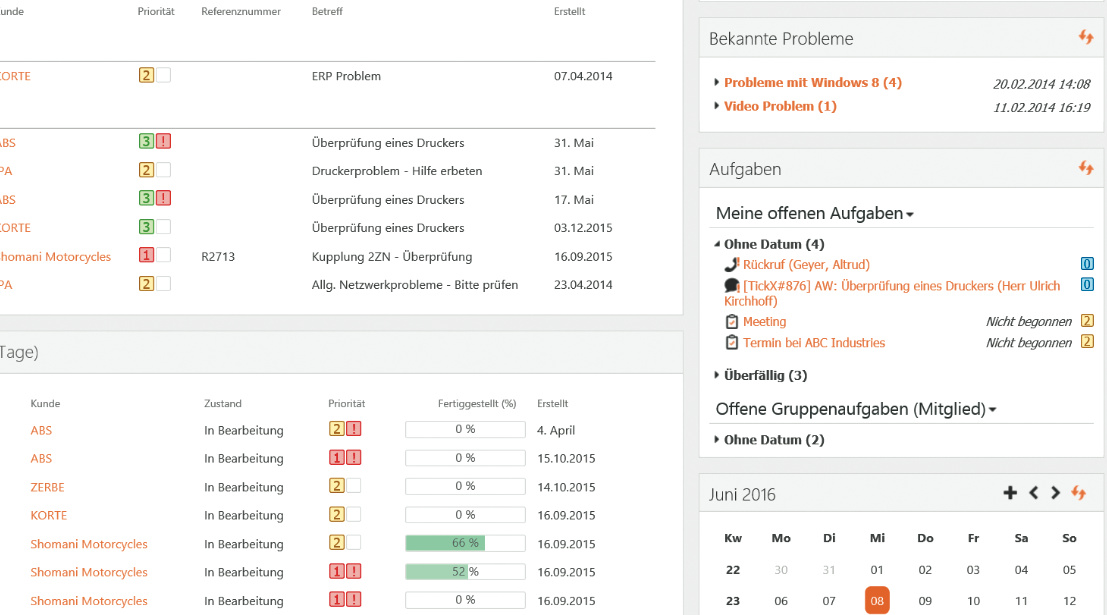
Task: Click the 66 % progress bar
Action: click(x=465, y=543)
